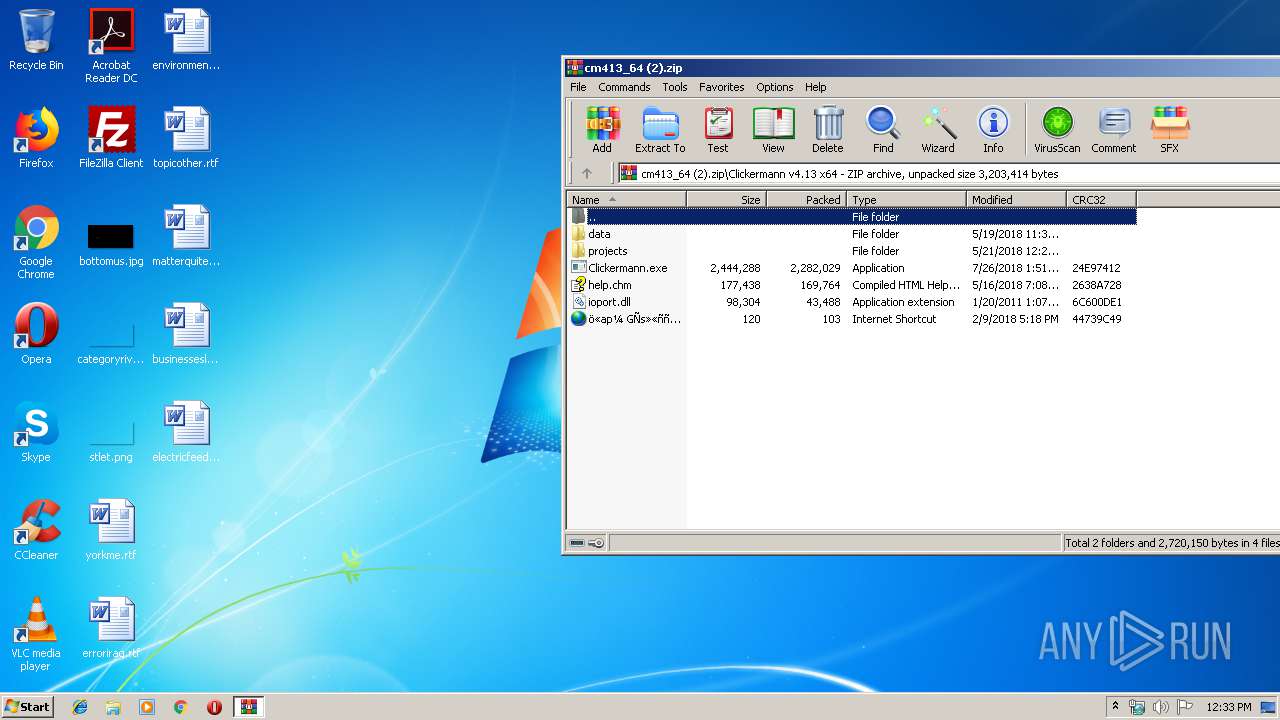Viewport: 1280px width, 720px height.
Task: Select yorkme.rtf desktop file
Action: click(111, 530)
